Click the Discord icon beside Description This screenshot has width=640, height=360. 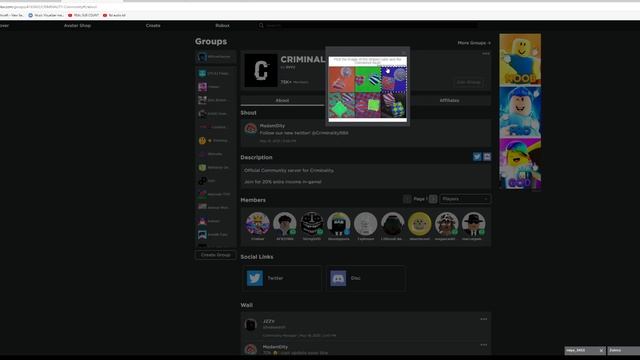point(487,157)
